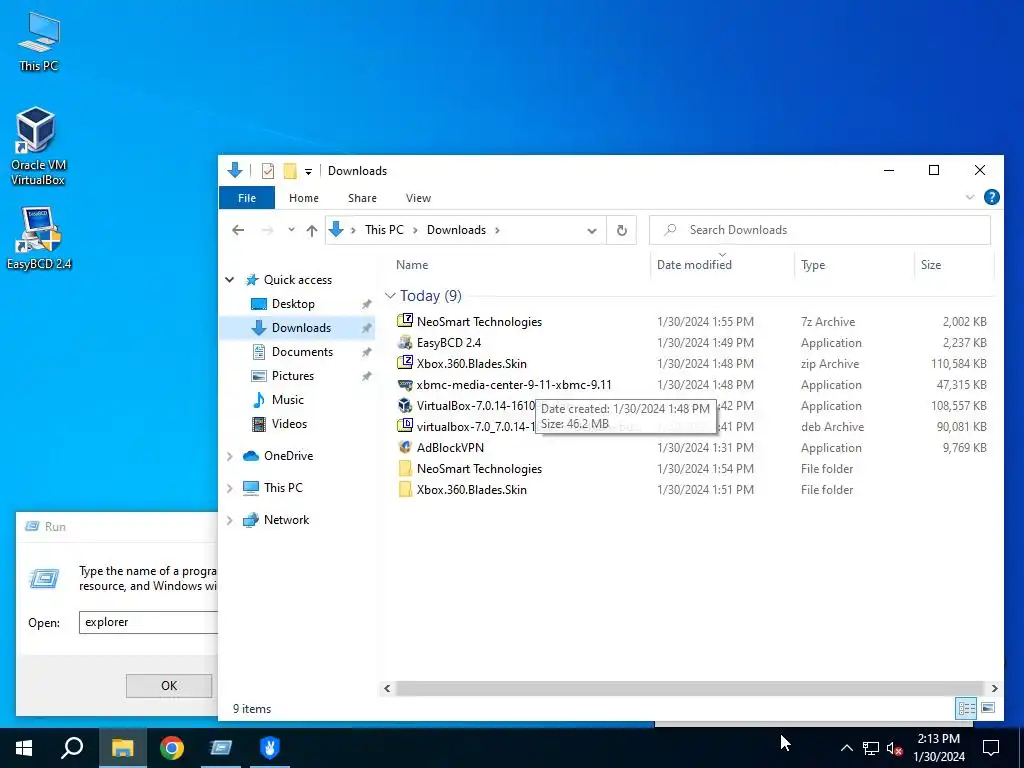Image resolution: width=1024 pixels, height=768 pixels.
Task: Open the View ribbon tab
Action: (x=418, y=198)
